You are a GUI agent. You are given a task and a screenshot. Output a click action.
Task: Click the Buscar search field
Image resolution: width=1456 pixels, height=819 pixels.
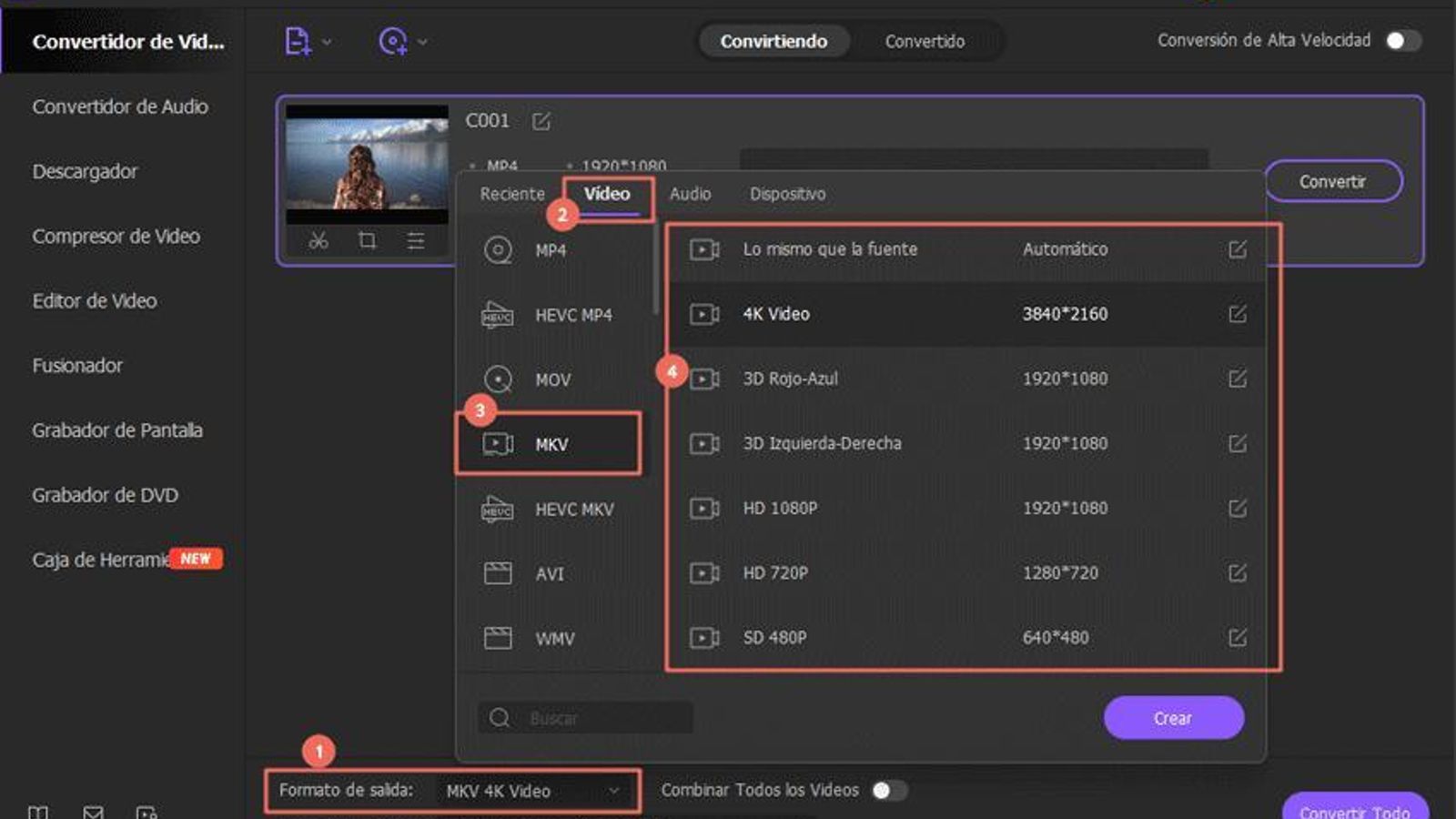click(601, 718)
